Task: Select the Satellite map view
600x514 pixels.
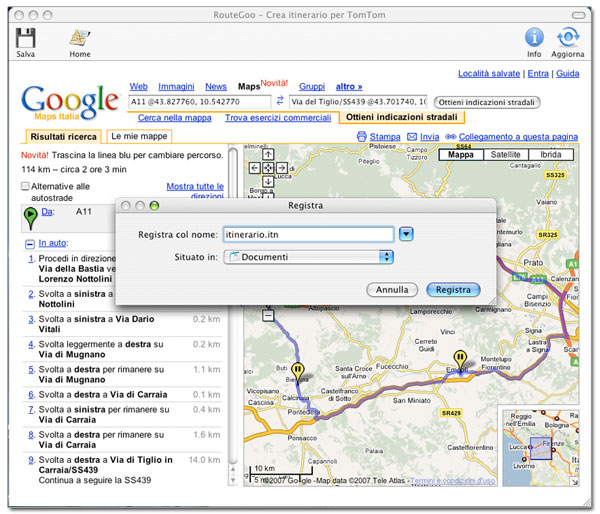Action: pos(505,155)
